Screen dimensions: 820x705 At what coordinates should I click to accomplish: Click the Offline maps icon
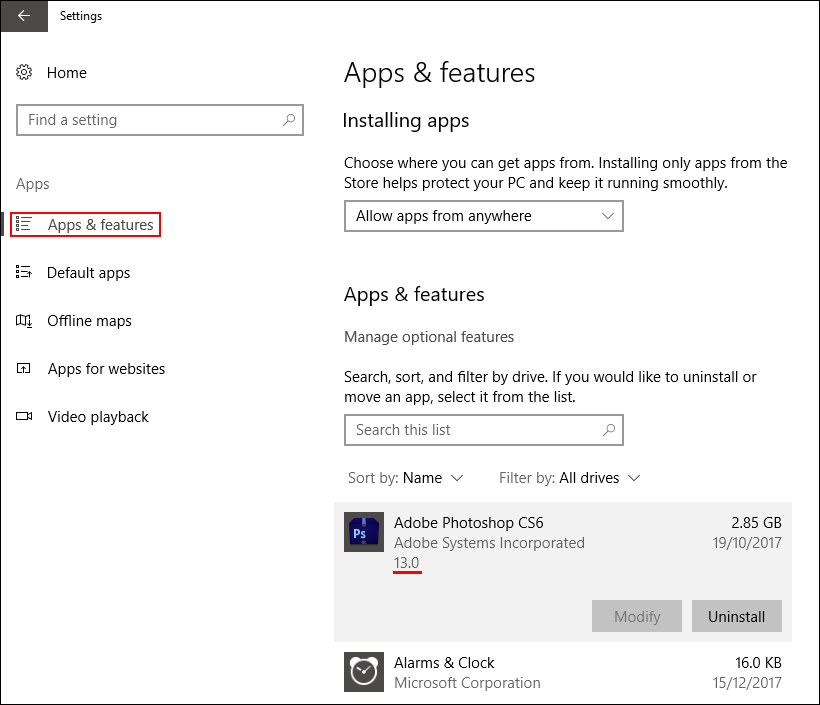coord(24,320)
